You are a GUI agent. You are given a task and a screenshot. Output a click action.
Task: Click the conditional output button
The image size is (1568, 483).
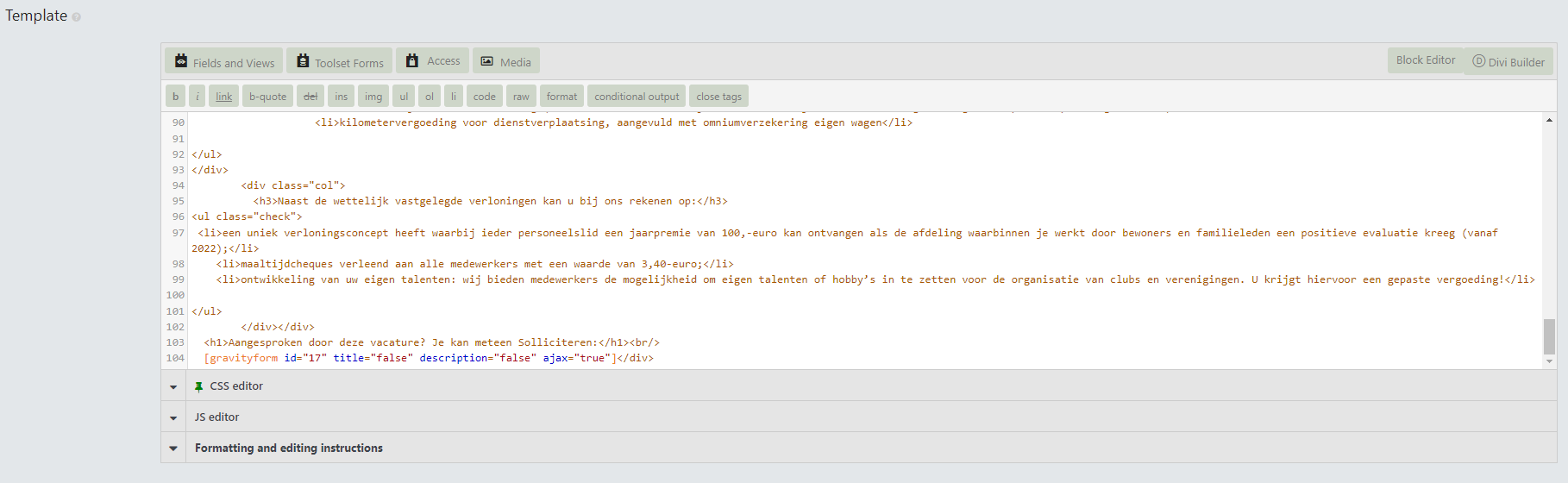(x=637, y=97)
